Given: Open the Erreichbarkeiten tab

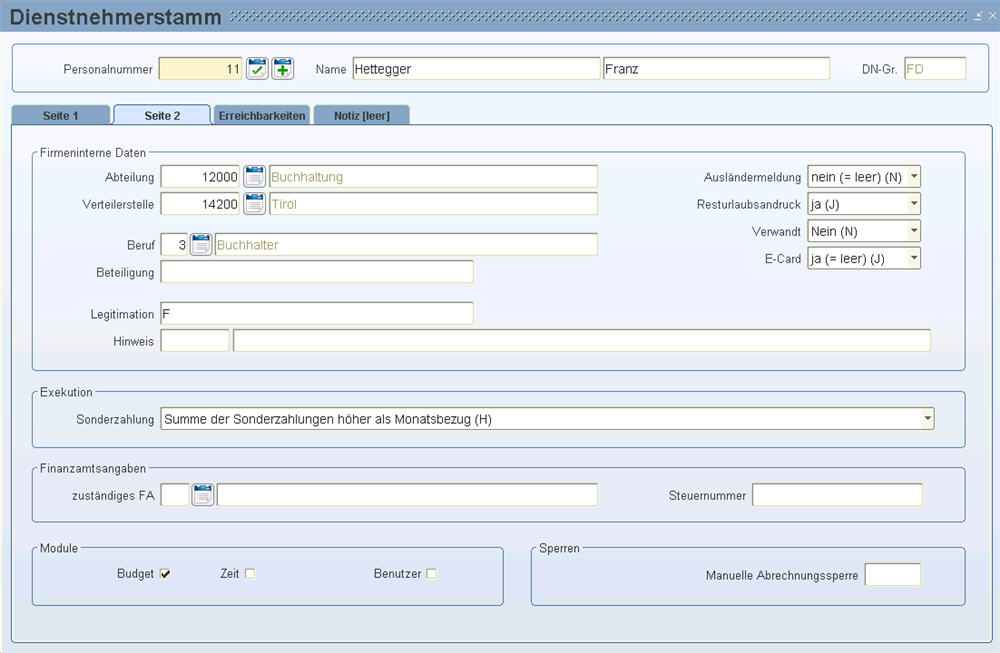Looking at the screenshot, I should 261,115.
